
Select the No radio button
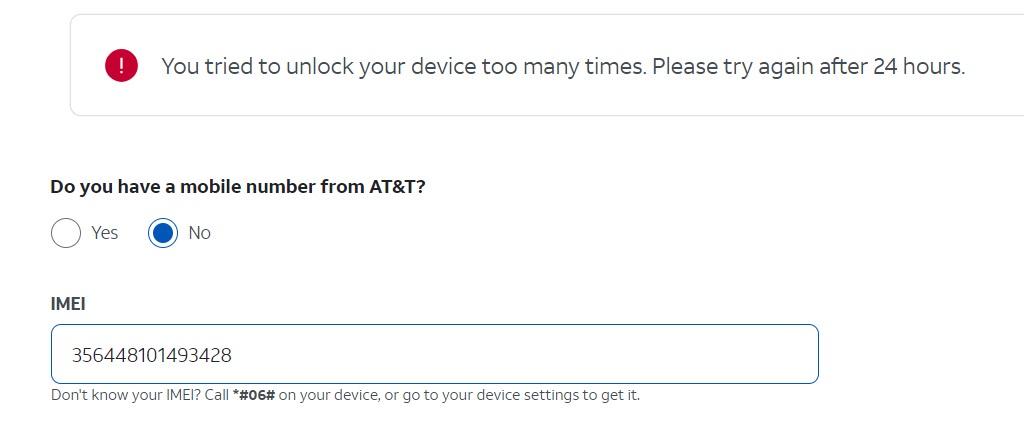click(x=163, y=233)
